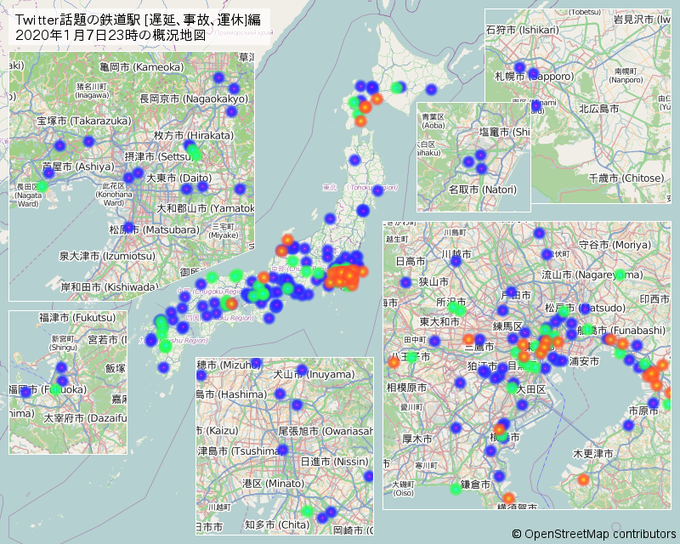Click the green marker near 長田区 (Nagata Ward)
The height and width of the screenshot is (544, 680).
pos(42,187)
